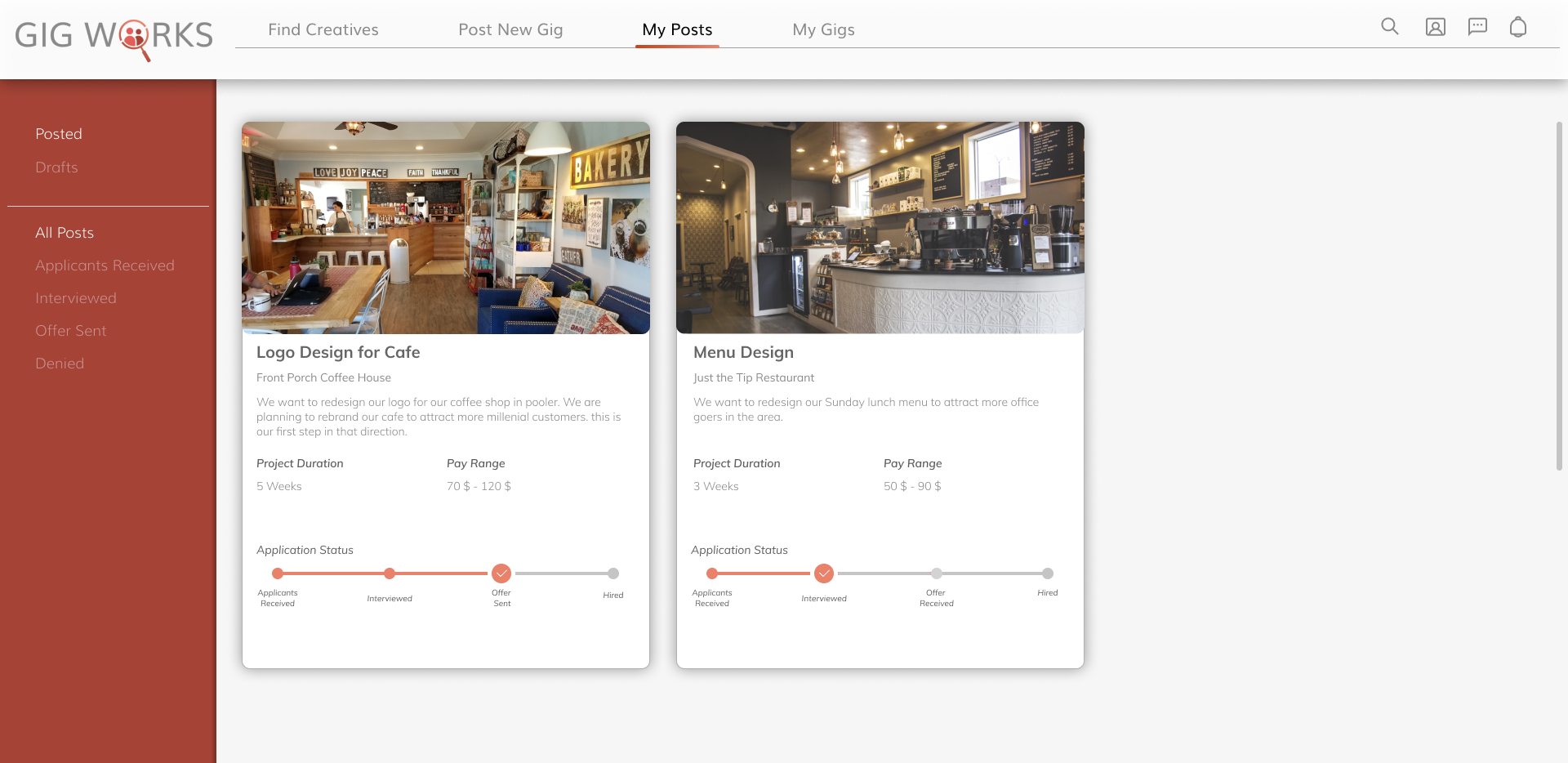Click Front Porch Coffee House name
Image resolution: width=1568 pixels, height=763 pixels.
[323, 377]
